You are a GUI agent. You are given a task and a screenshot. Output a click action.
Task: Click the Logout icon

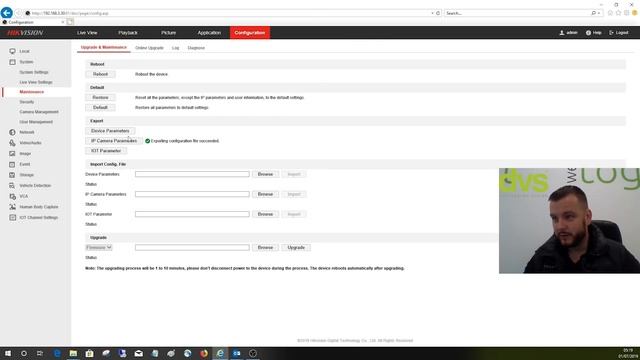click(x=611, y=33)
